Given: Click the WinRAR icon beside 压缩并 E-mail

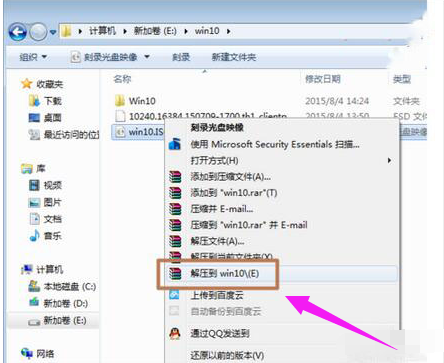Looking at the screenshot, I should click(x=175, y=209).
